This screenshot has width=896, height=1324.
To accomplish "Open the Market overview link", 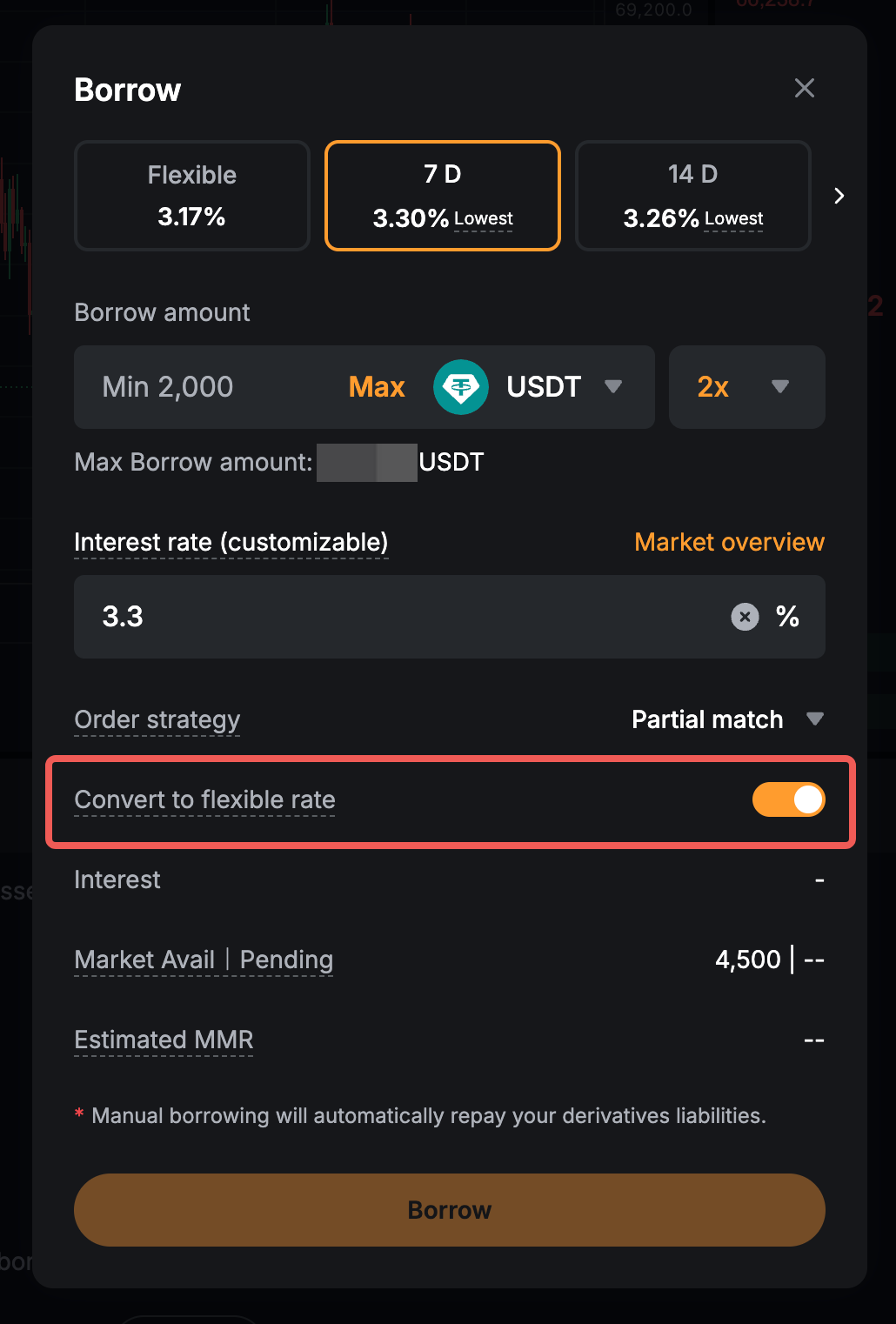I will 729,542.
